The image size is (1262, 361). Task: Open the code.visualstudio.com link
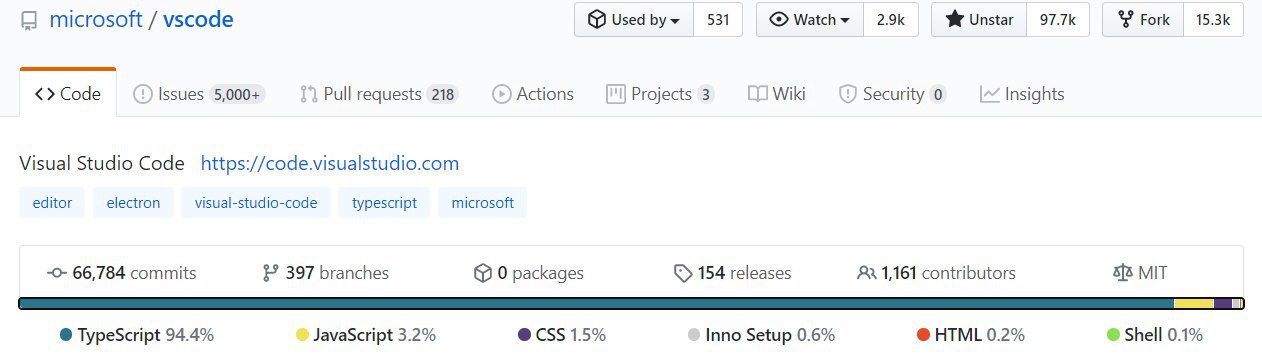point(330,163)
